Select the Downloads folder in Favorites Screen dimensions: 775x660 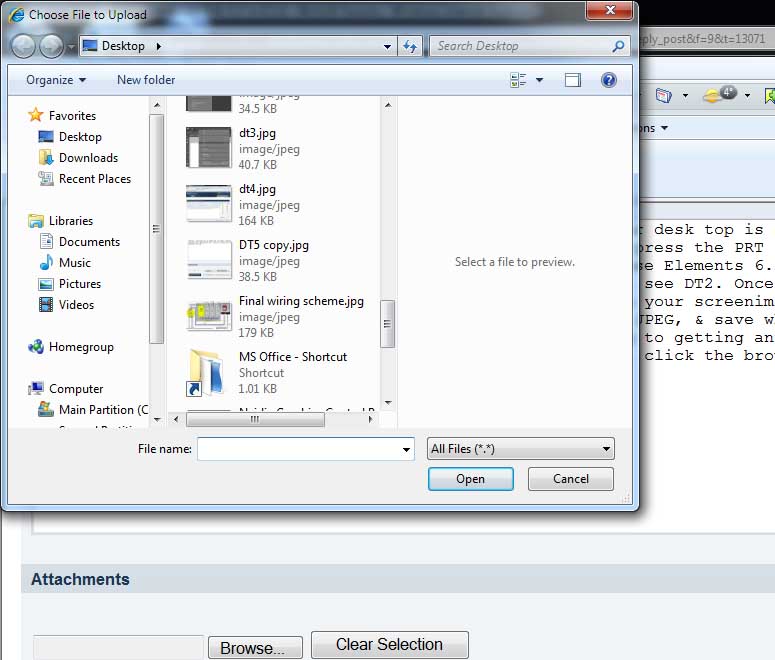point(88,158)
